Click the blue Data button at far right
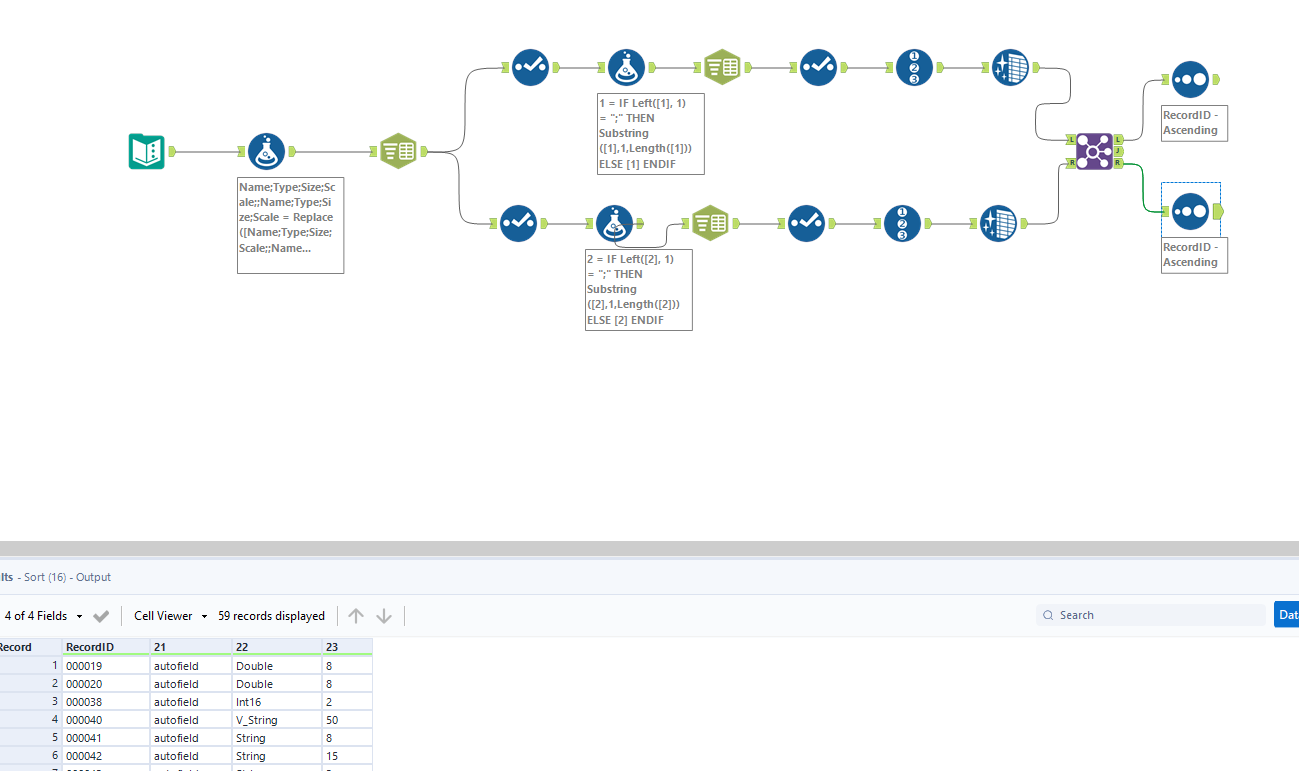The height and width of the screenshot is (771, 1299). click(1287, 614)
